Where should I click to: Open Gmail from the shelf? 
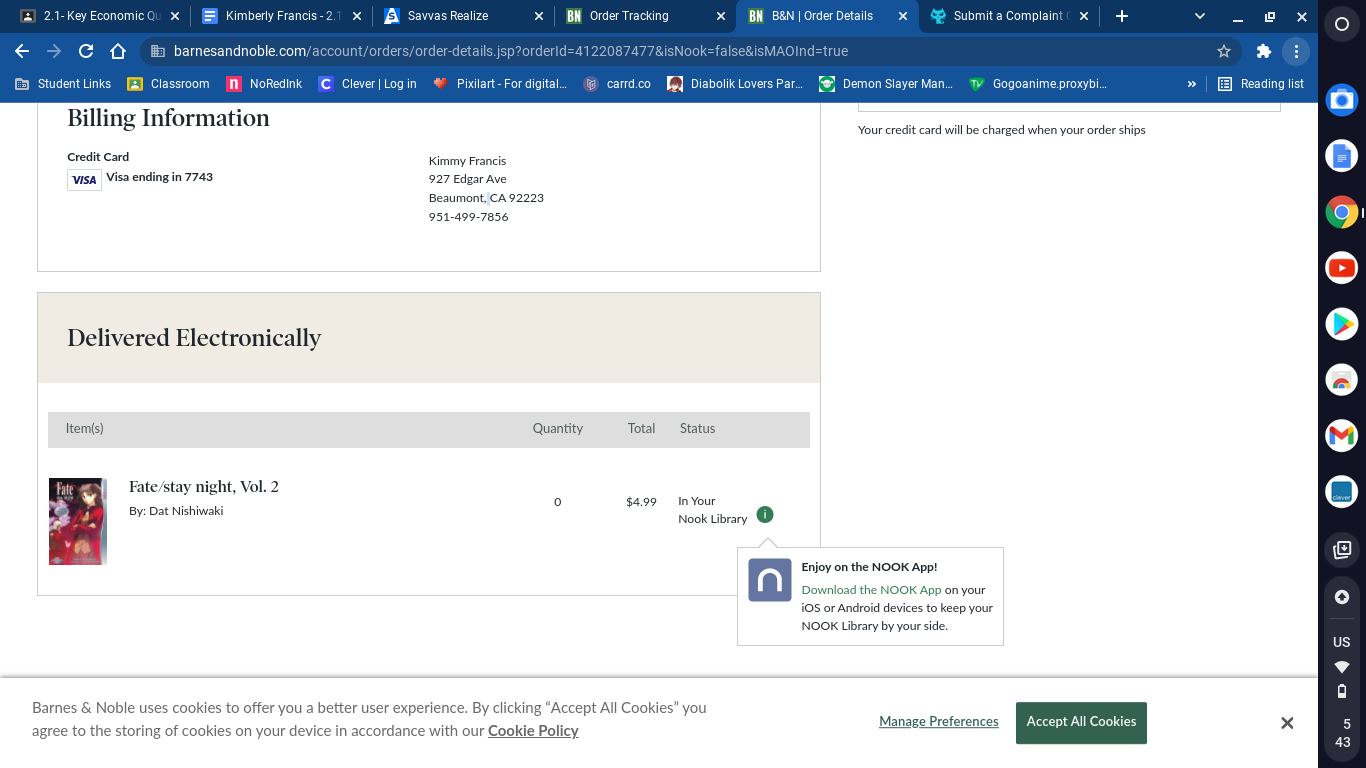tap(1341, 435)
